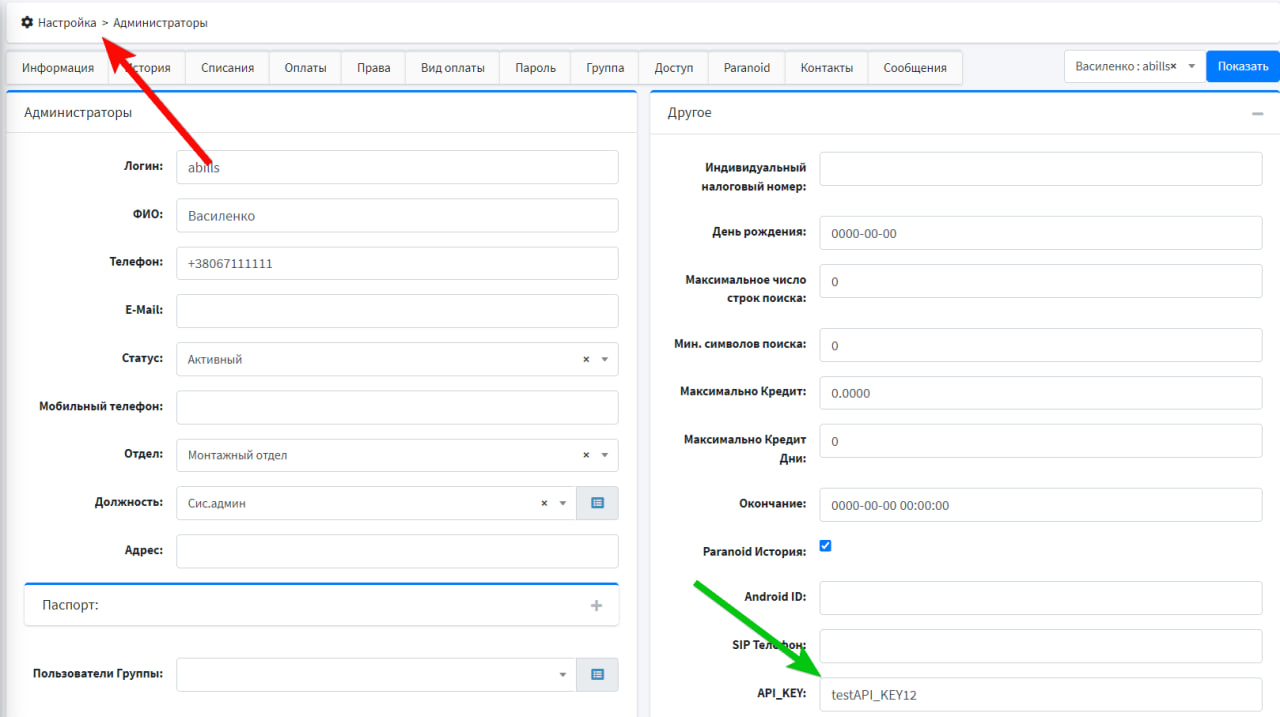This screenshot has width=1280, height=717.
Task: Focus the E-Mail text field
Action: (x=397, y=311)
